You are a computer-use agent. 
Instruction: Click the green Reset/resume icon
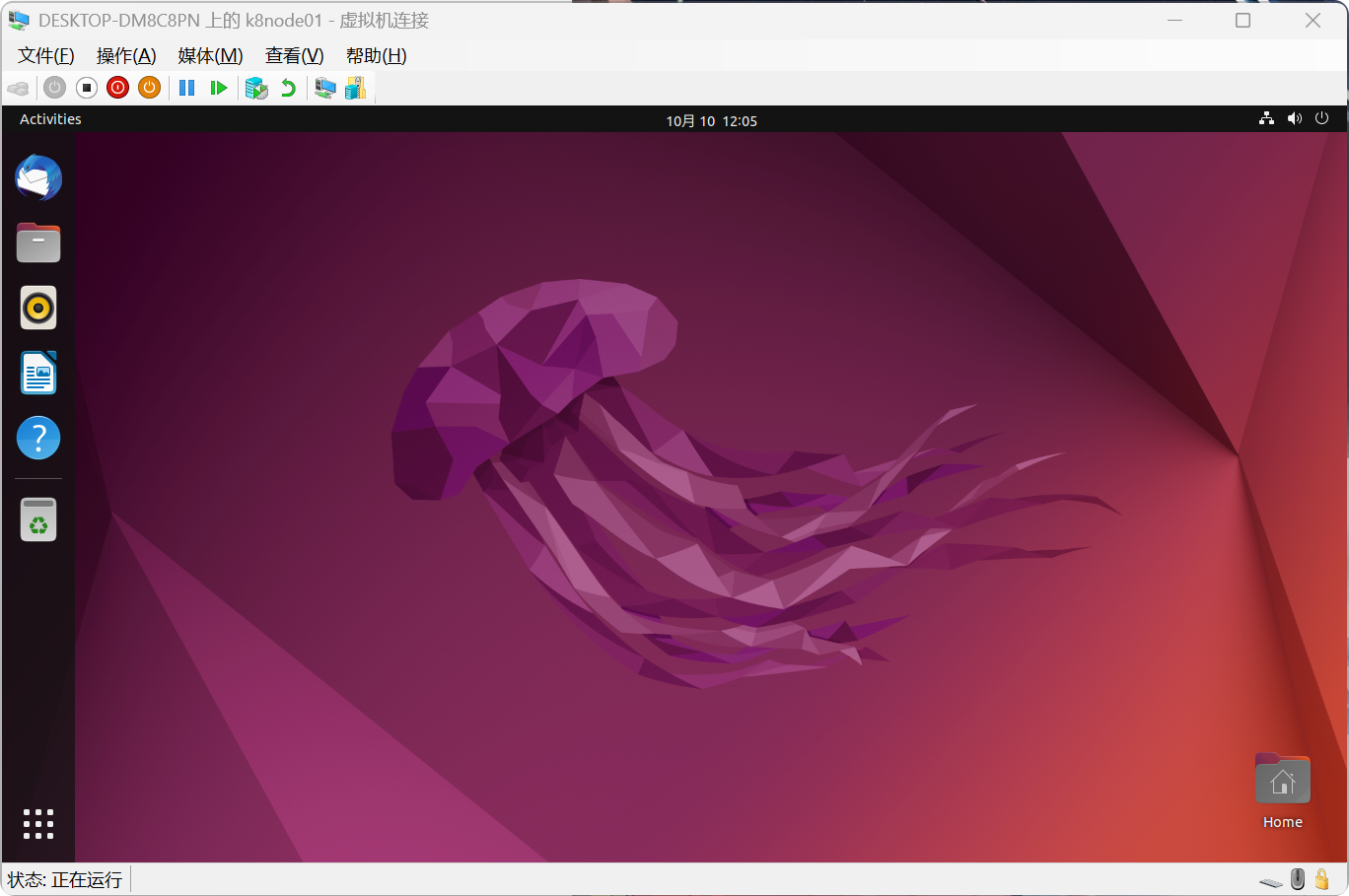219,88
